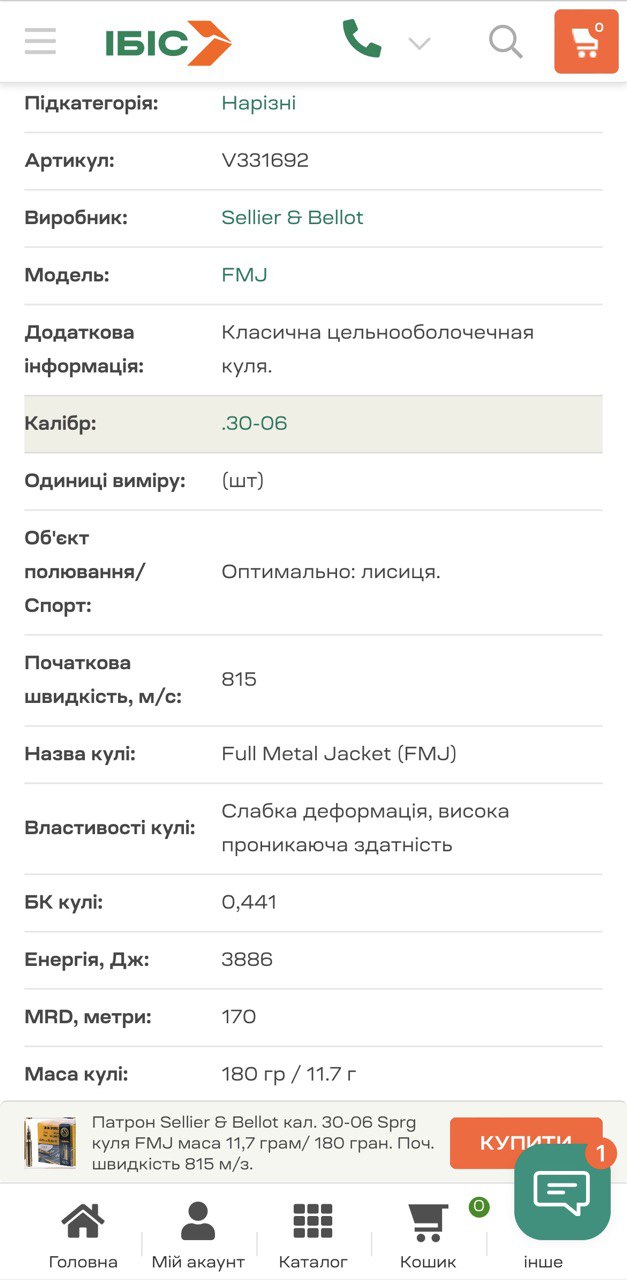This screenshot has width=627, height=1280.
Task: Open the Sellier & Bellot manufacturer link
Action: tap(292, 218)
